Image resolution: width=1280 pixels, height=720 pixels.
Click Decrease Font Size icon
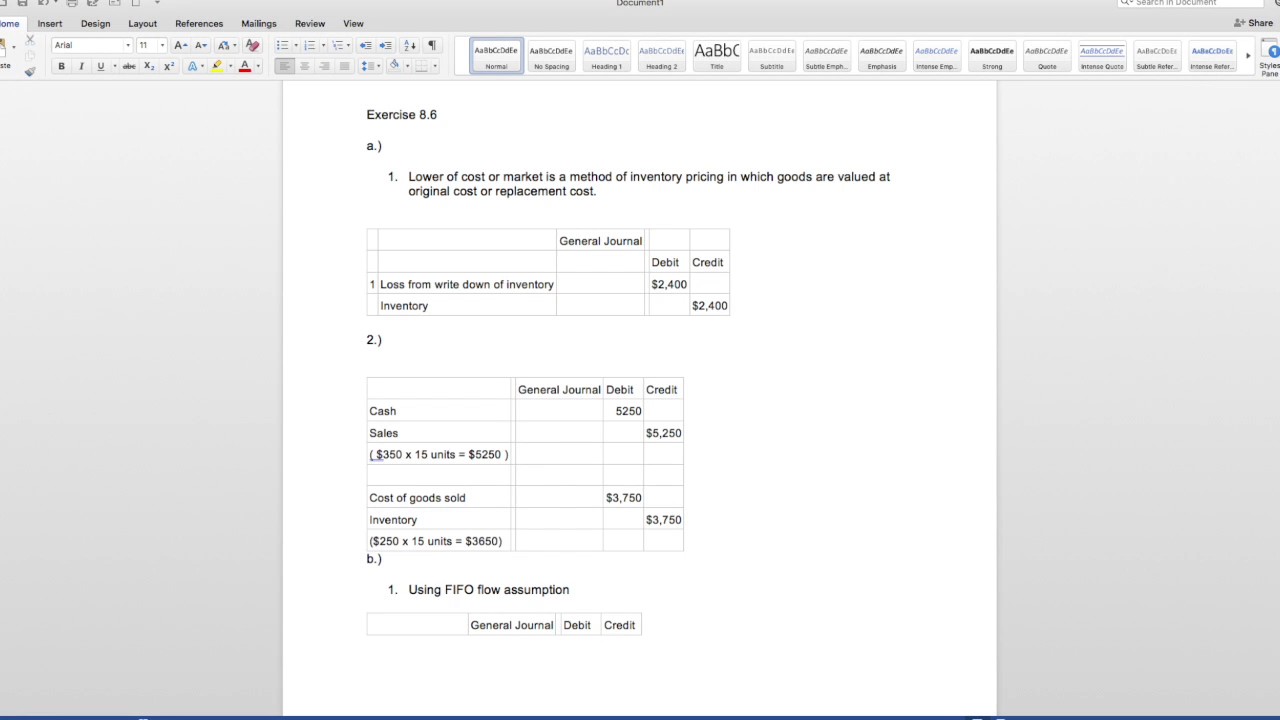click(x=200, y=45)
